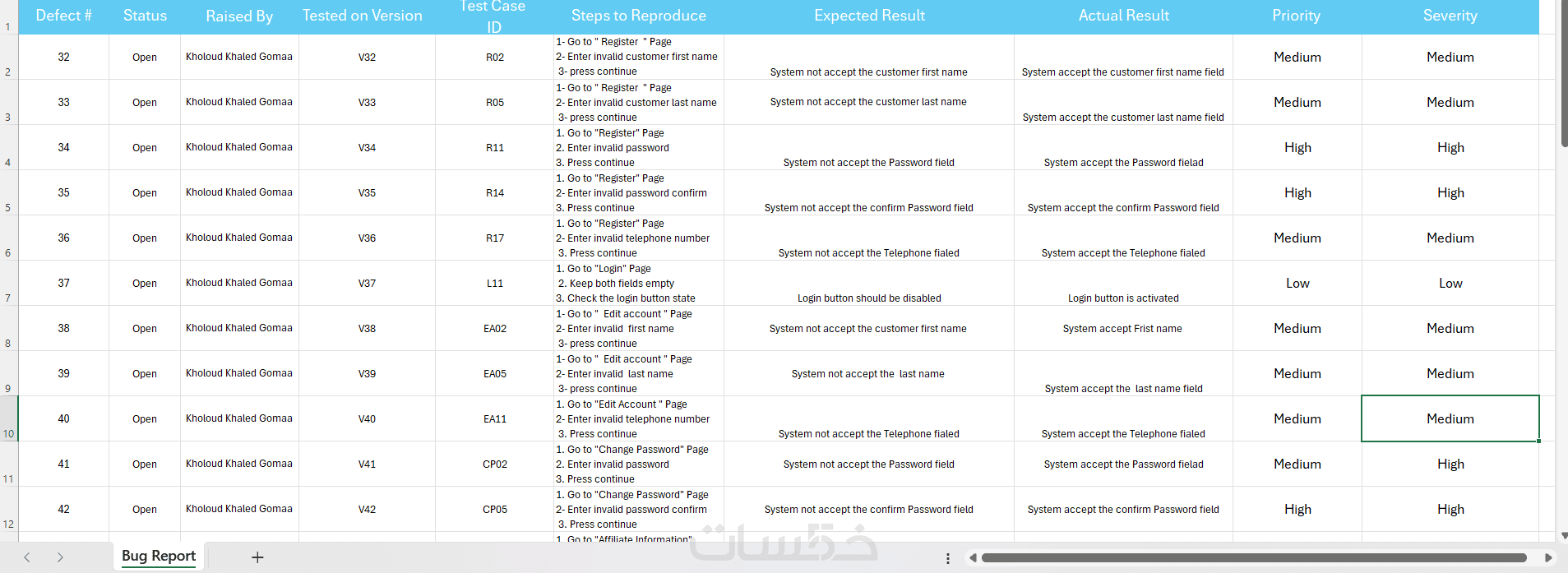
Task: Select the Low priority cell of defect 37
Action: click(1297, 284)
